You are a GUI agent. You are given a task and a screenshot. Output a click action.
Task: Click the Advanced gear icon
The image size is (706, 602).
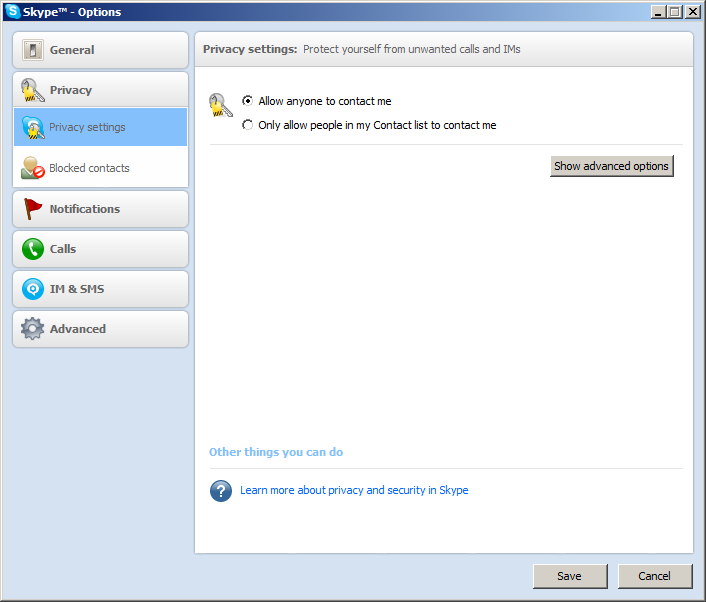[32, 329]
